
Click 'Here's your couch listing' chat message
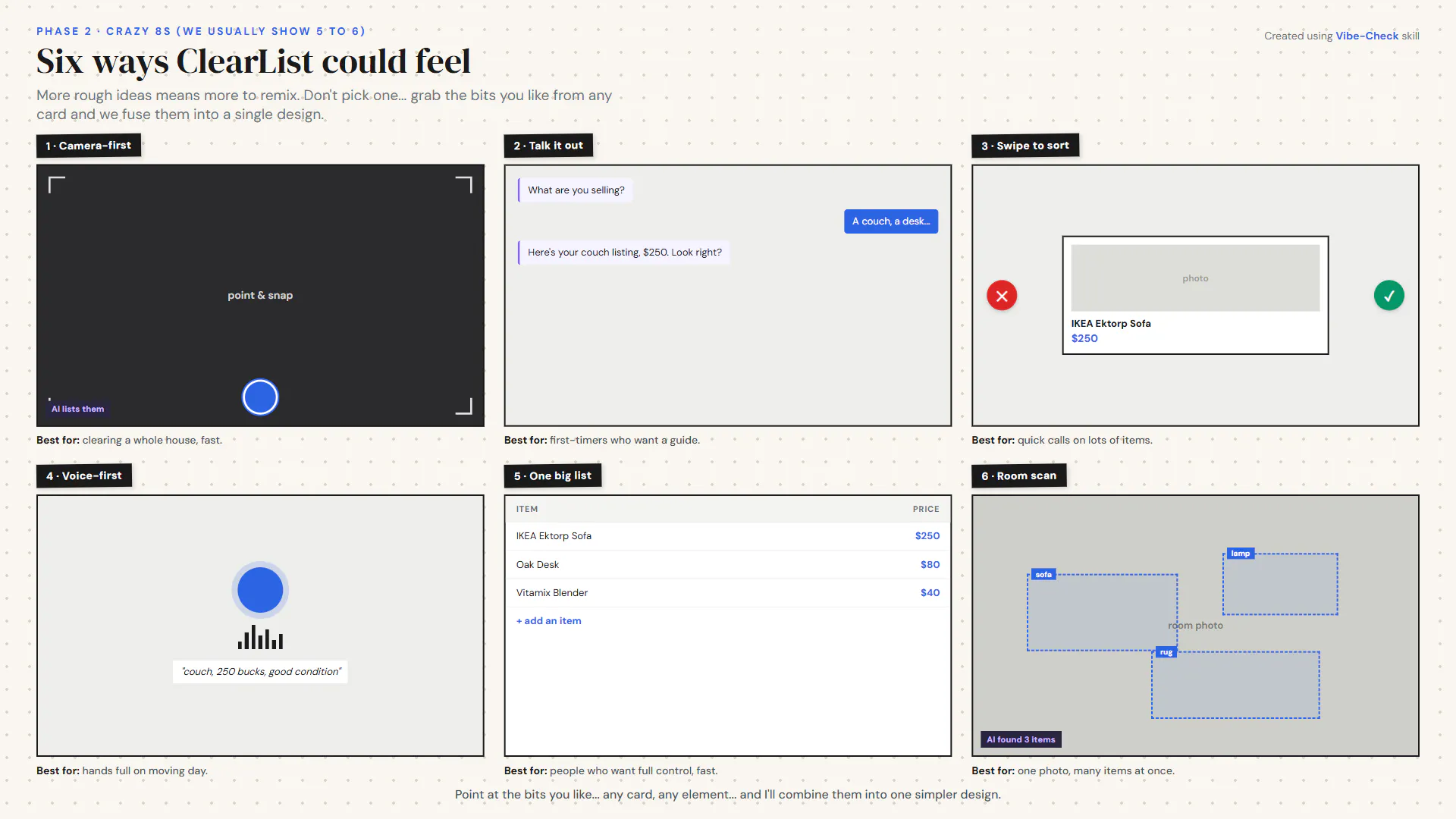click(x=624, y=253)
